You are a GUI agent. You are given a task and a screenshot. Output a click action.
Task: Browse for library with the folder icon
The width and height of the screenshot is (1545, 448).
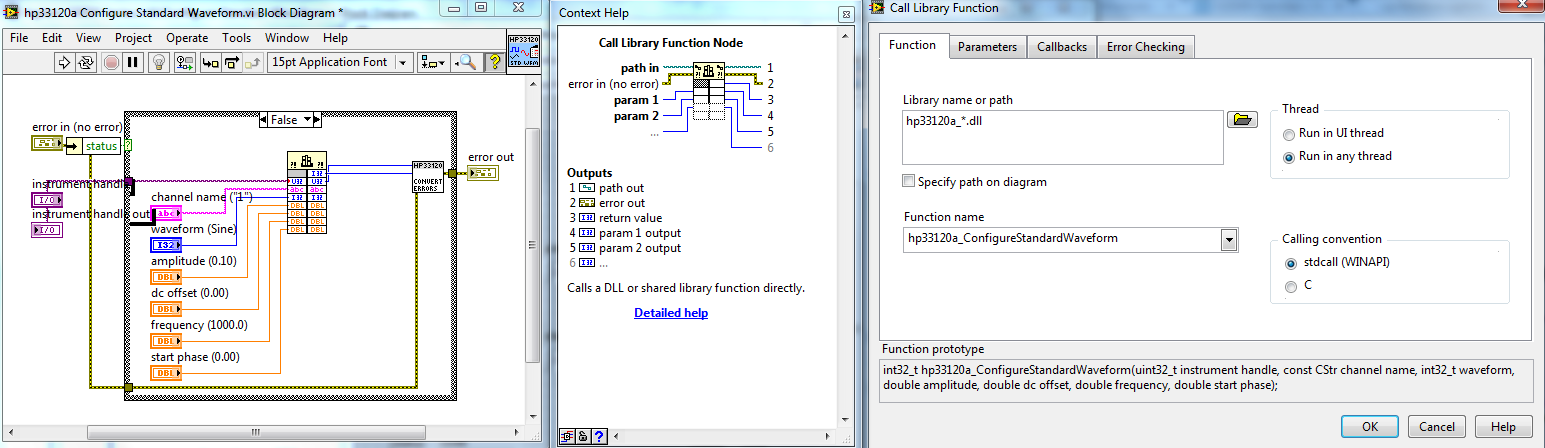[x=1241, y=121]
